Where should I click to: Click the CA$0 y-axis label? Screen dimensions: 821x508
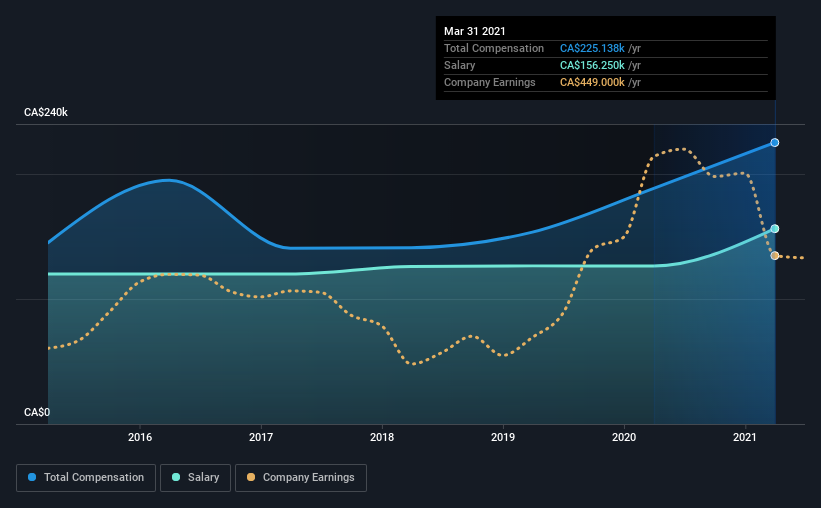[37, 413]
